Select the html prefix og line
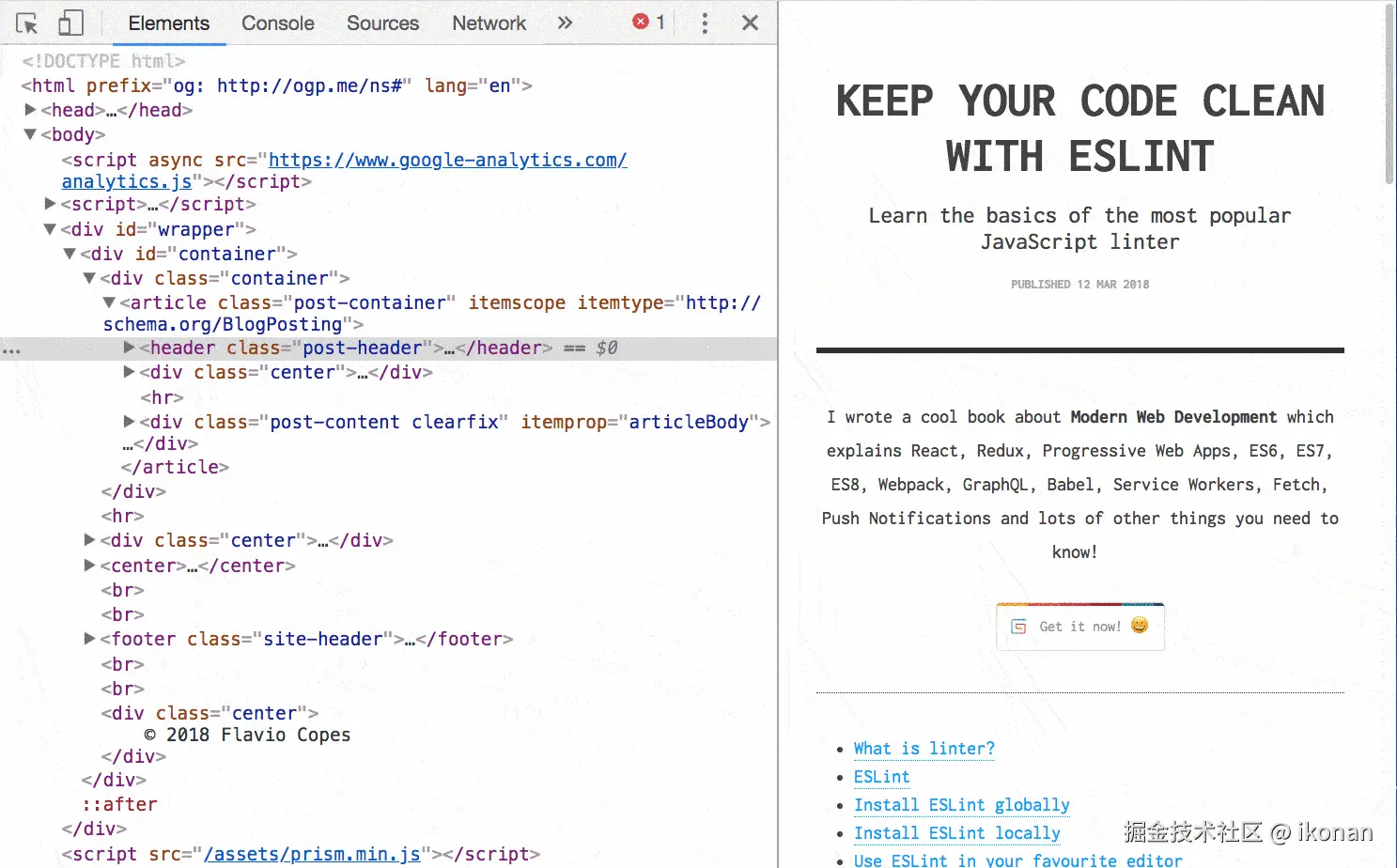The width and height of the screenshot is (1397, 868). coord(276,85)
